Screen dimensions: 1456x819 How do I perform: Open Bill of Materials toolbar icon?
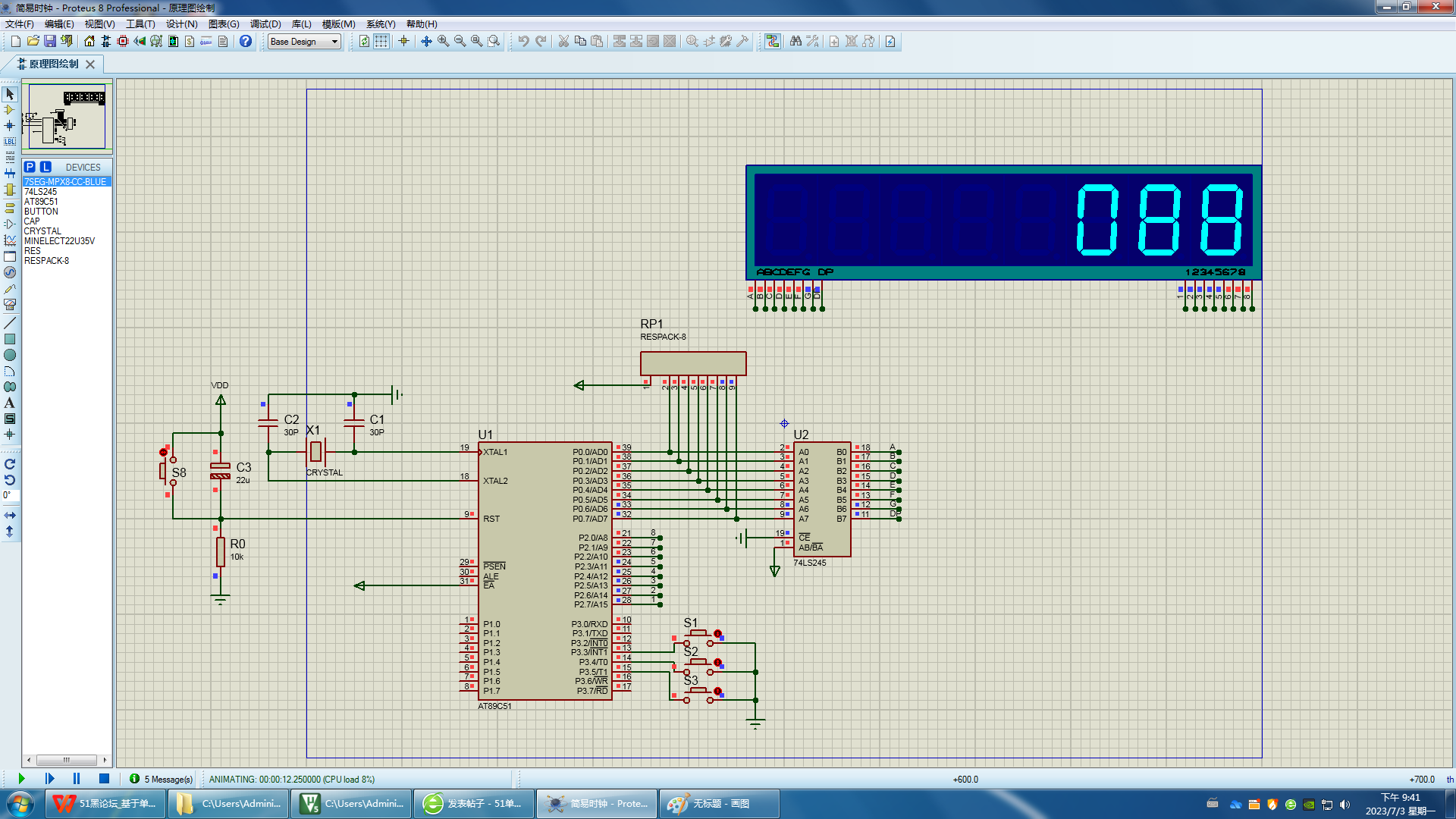(x=190, y=41)
